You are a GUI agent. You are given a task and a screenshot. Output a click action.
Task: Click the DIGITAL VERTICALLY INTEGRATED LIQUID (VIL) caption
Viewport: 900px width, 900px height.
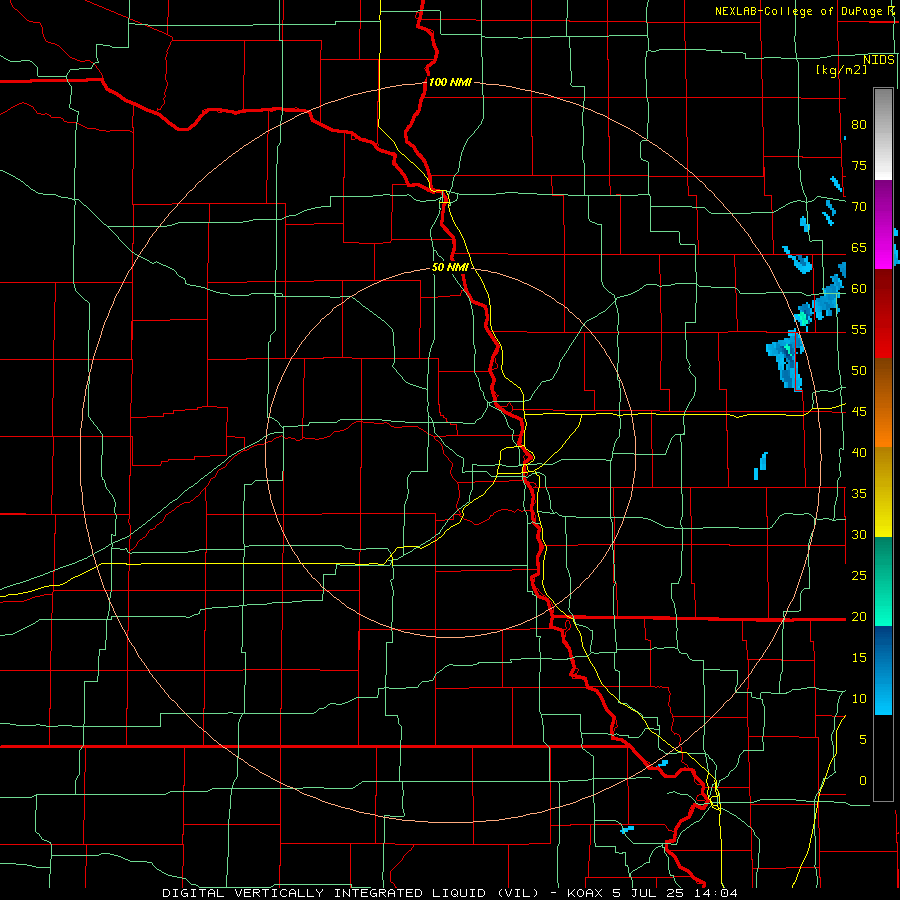click(353, 893)
